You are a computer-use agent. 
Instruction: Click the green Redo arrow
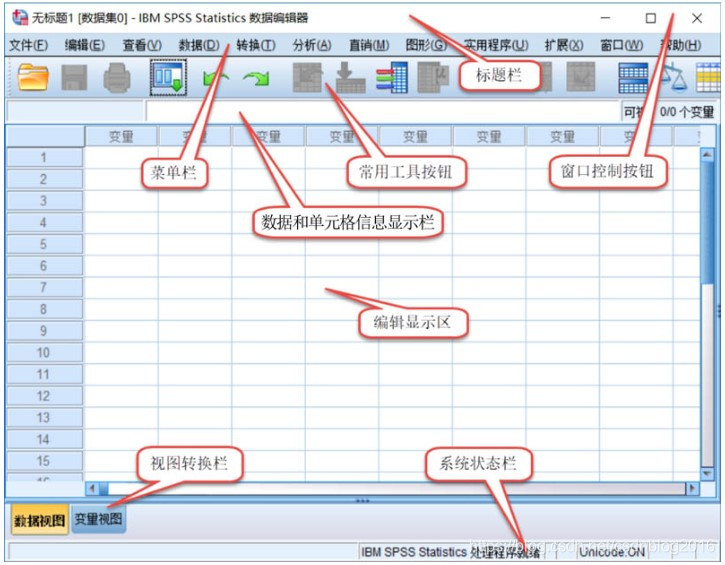tap(256, 79)
